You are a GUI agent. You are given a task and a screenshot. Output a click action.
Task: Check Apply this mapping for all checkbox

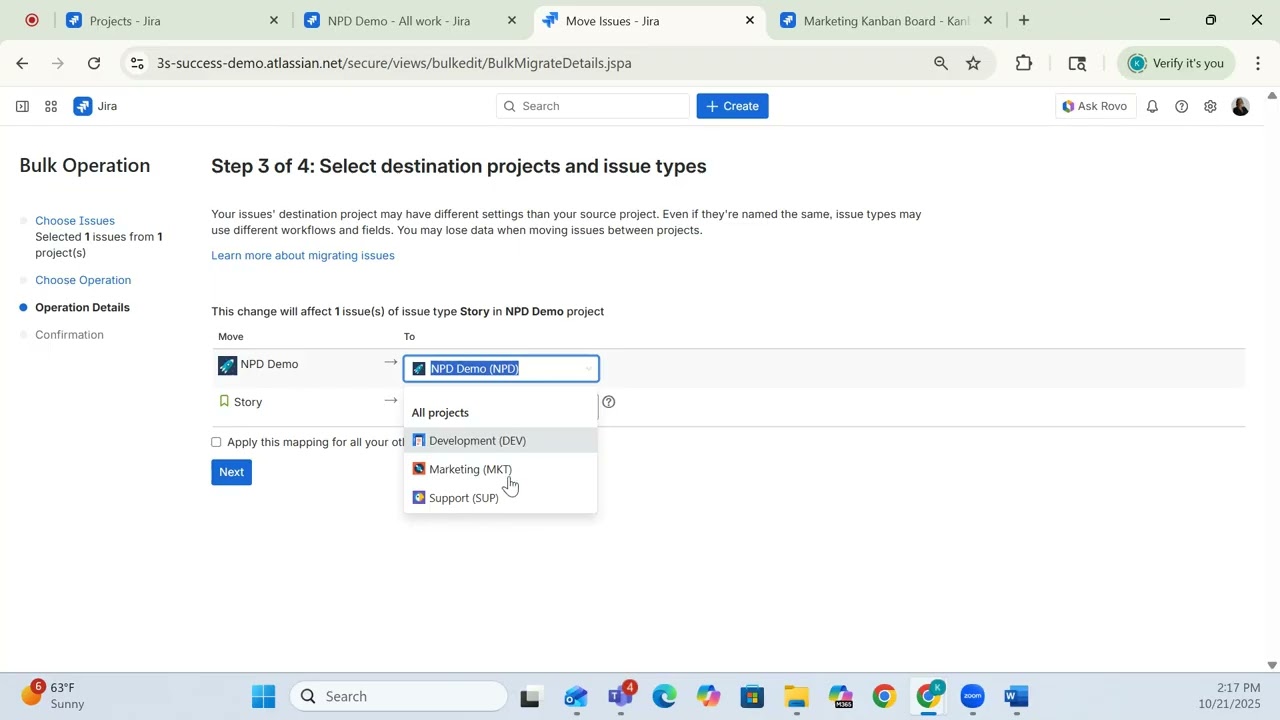click(216, 442)
